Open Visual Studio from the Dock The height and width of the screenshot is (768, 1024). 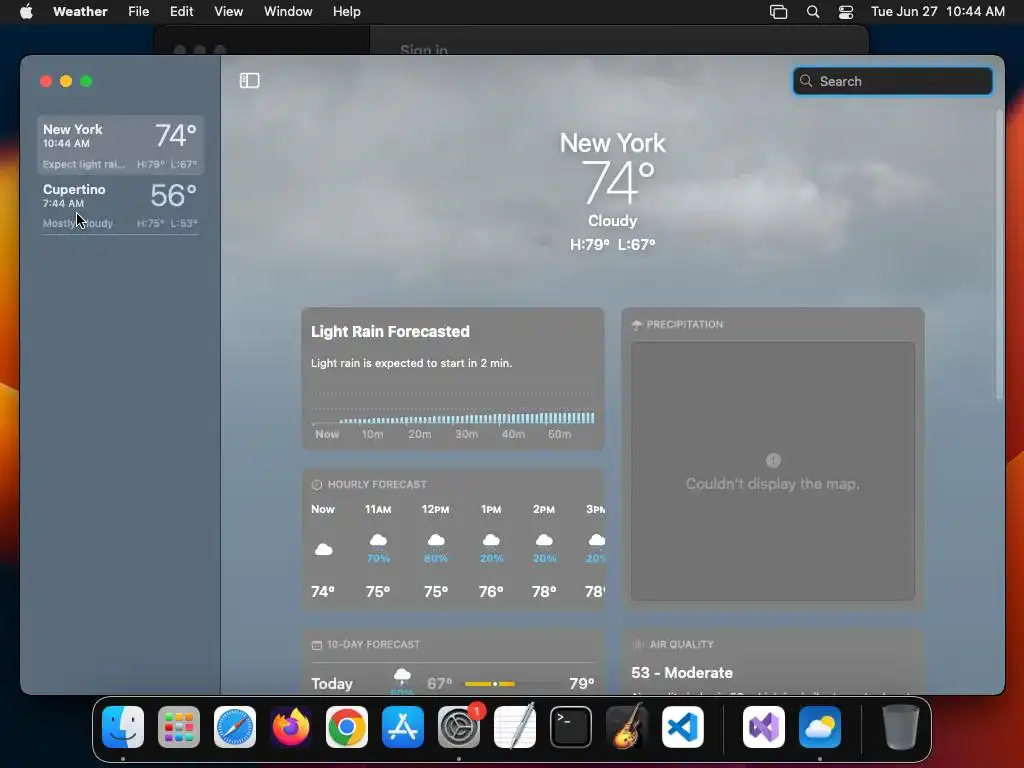point(763,727)
